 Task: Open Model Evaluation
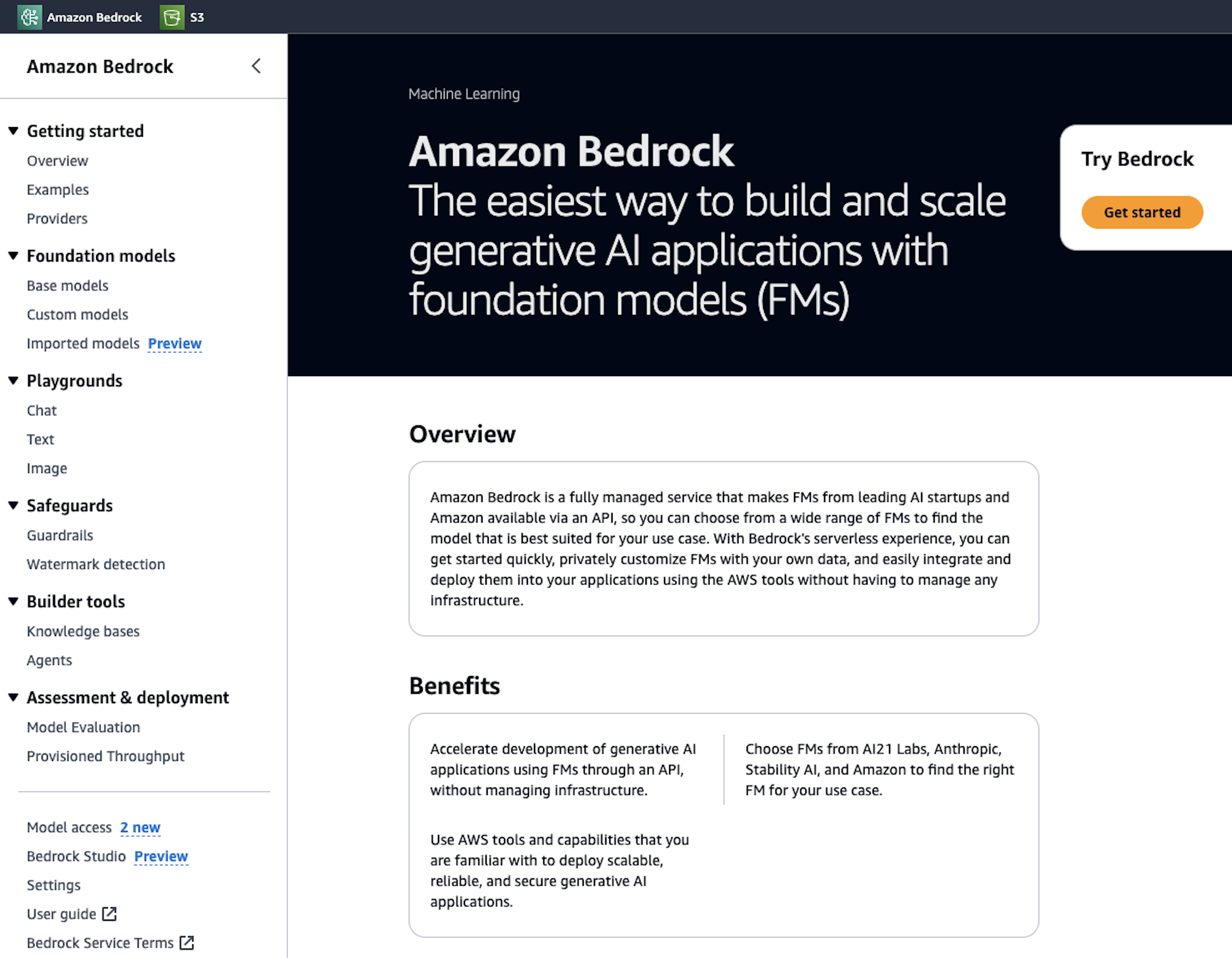83,728
